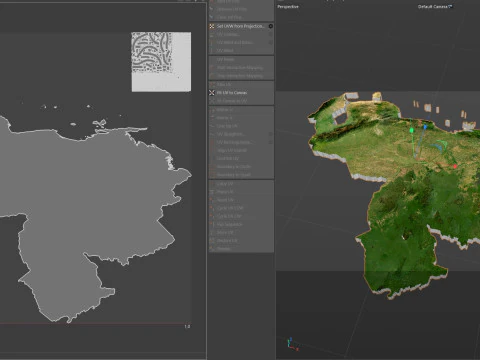Choose Cycle UV CW entry

click(x=241, y=216)
